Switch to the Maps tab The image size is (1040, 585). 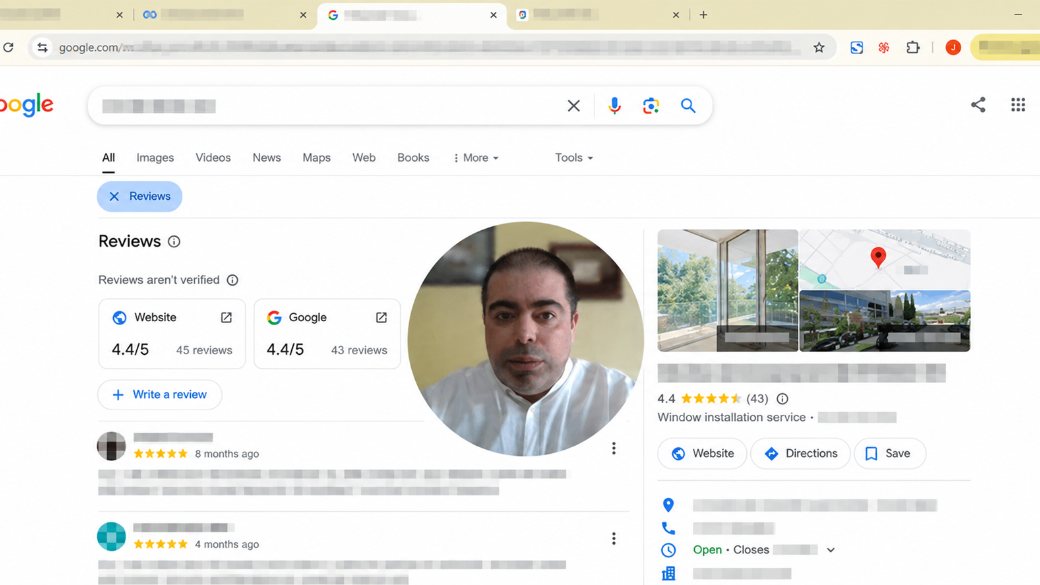point(316,158)
